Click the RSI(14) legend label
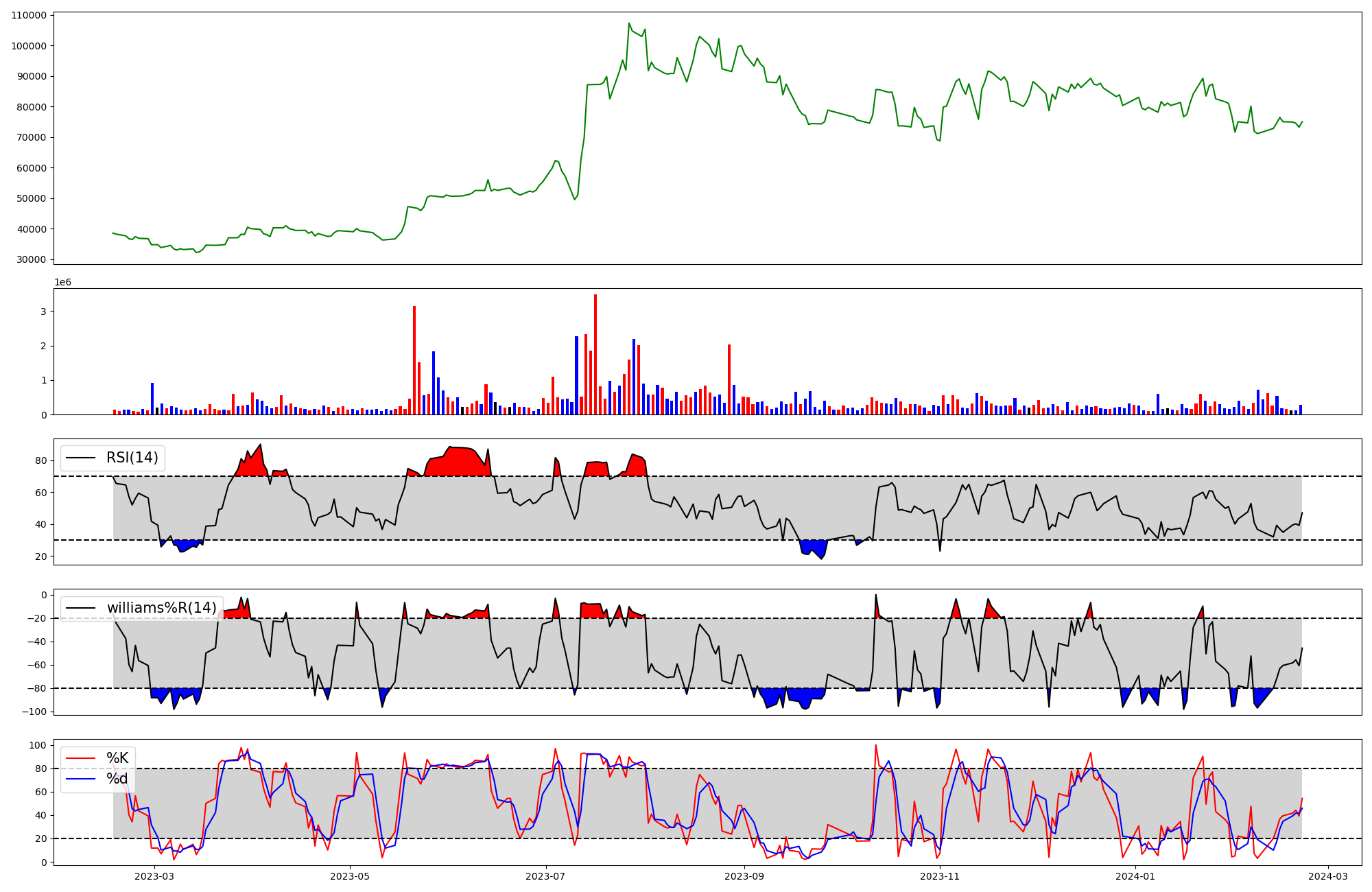Viewport: 1372px width, 892px height. pos(132,458)
